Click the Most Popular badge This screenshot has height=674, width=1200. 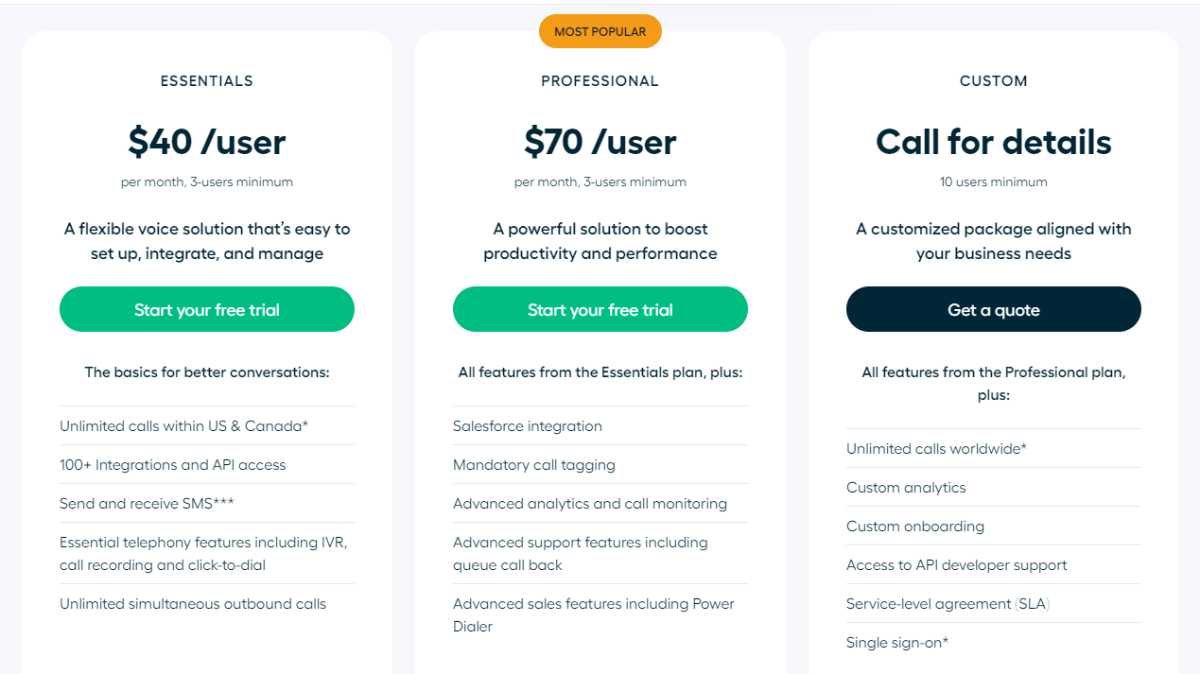point(600,31)
